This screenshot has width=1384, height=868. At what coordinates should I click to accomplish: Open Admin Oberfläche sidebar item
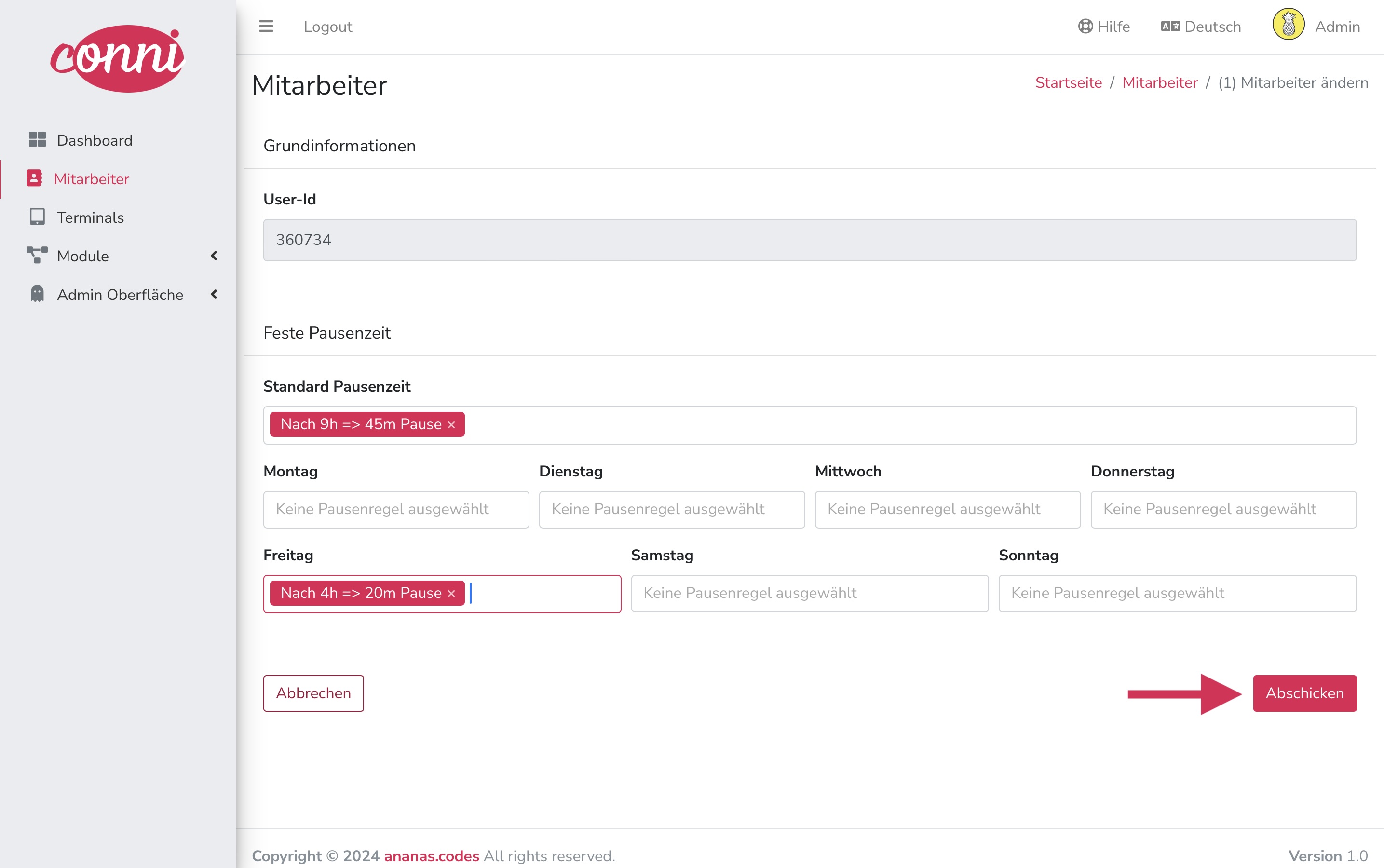[x=118, y=295]
